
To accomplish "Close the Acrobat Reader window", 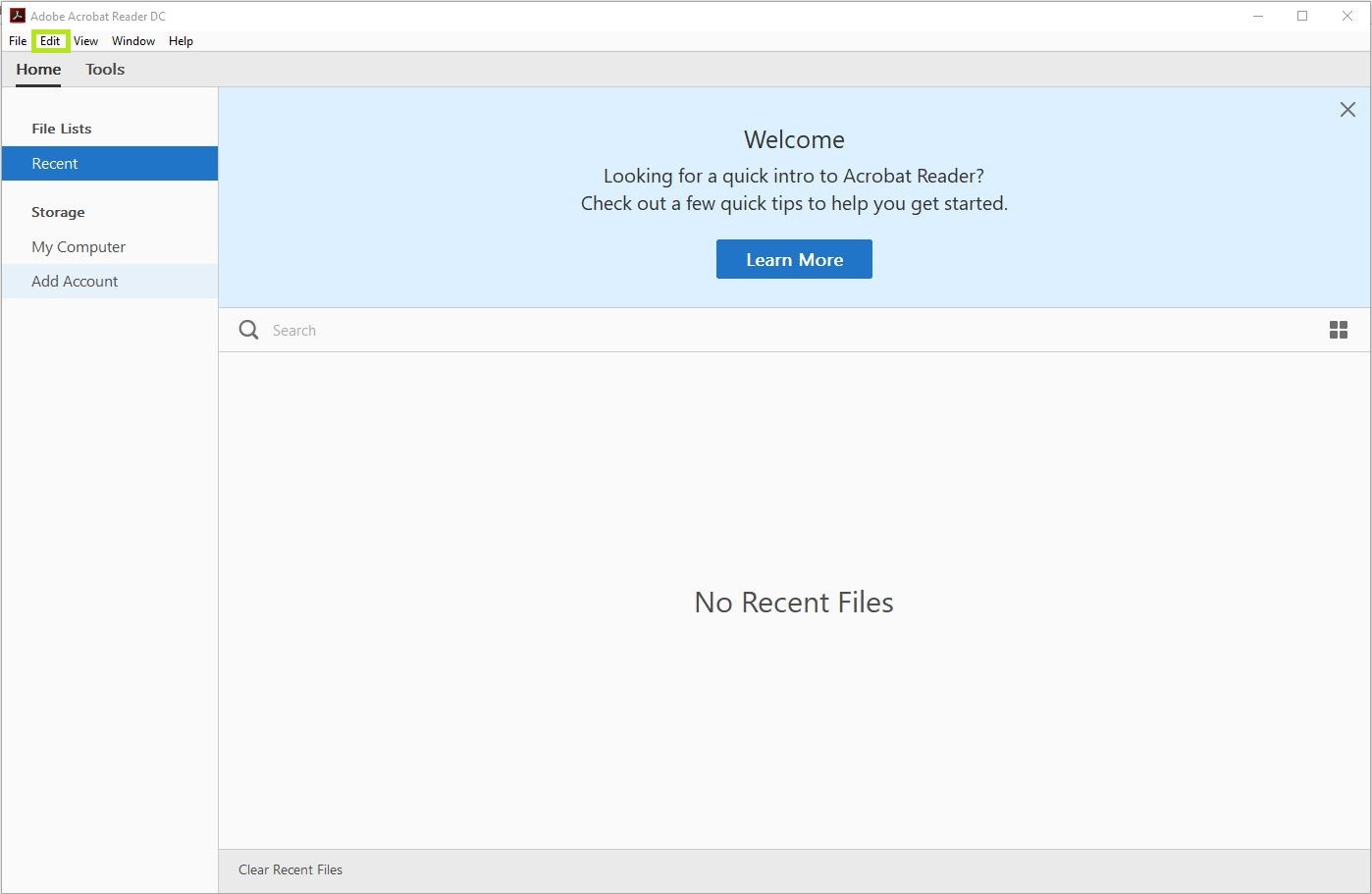I will point(1347,16).
